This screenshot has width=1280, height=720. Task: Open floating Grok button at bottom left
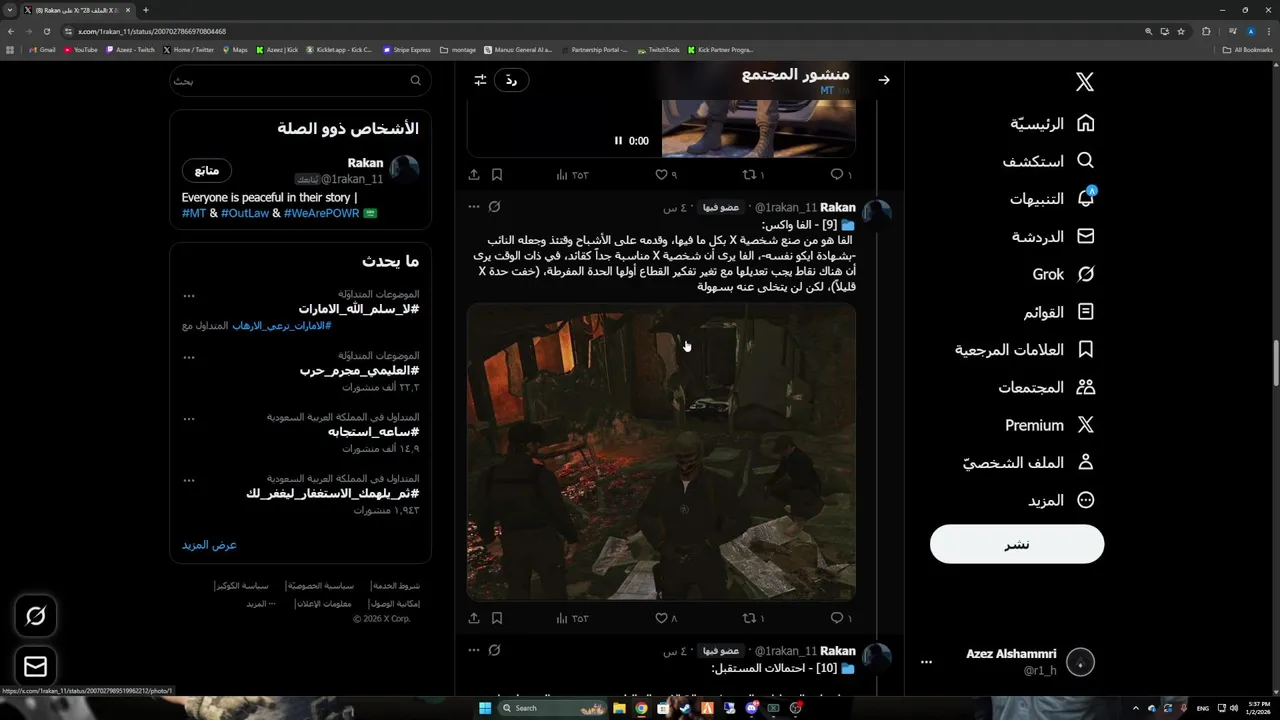(x=36, y=616)
